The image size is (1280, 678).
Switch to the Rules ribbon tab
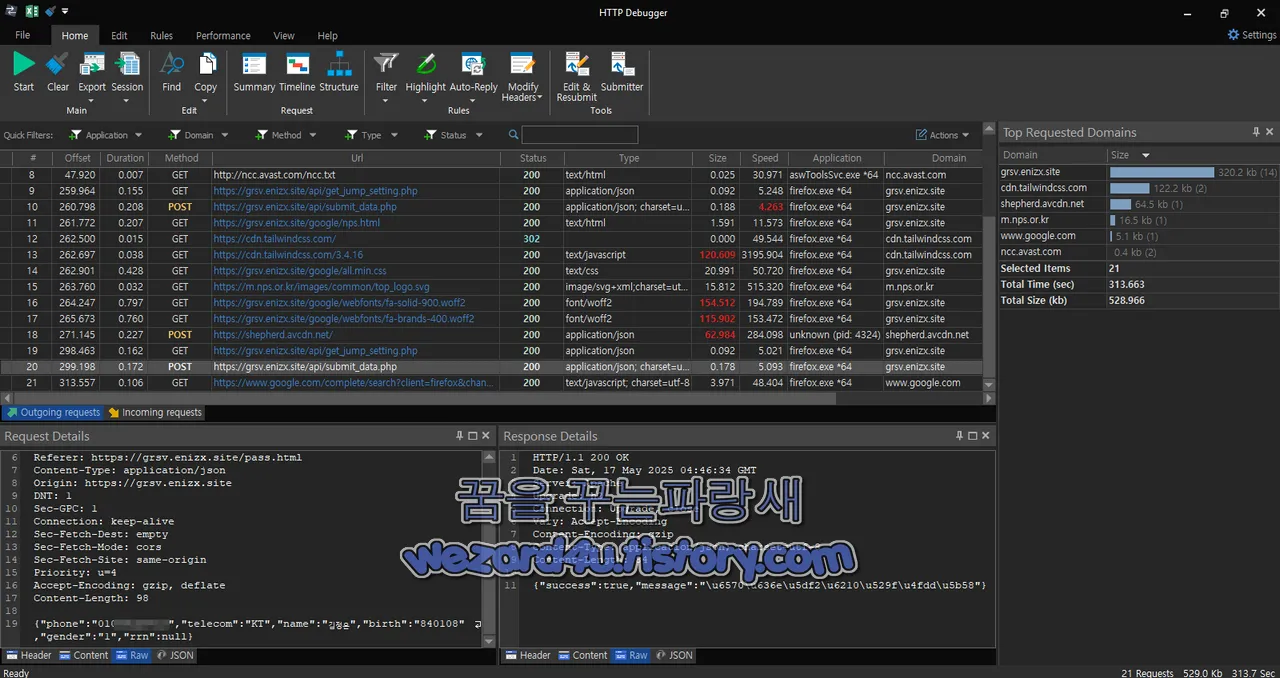[x=161, y=35]
